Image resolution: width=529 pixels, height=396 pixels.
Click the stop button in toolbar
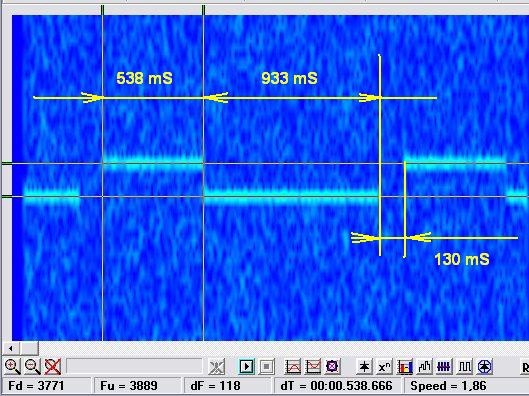[x=267, y=366]
